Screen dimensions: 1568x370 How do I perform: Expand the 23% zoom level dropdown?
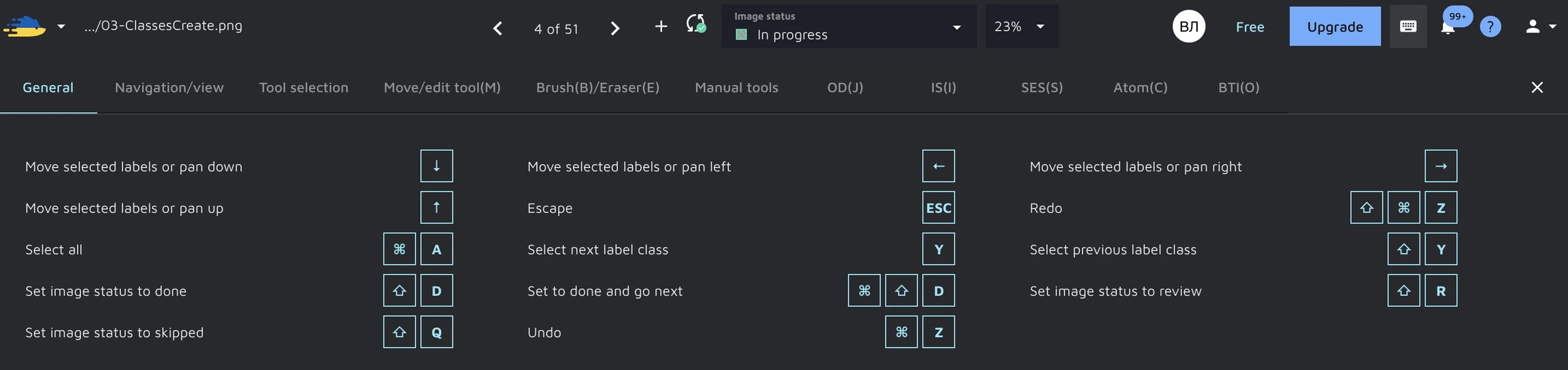click(1021, 27)
